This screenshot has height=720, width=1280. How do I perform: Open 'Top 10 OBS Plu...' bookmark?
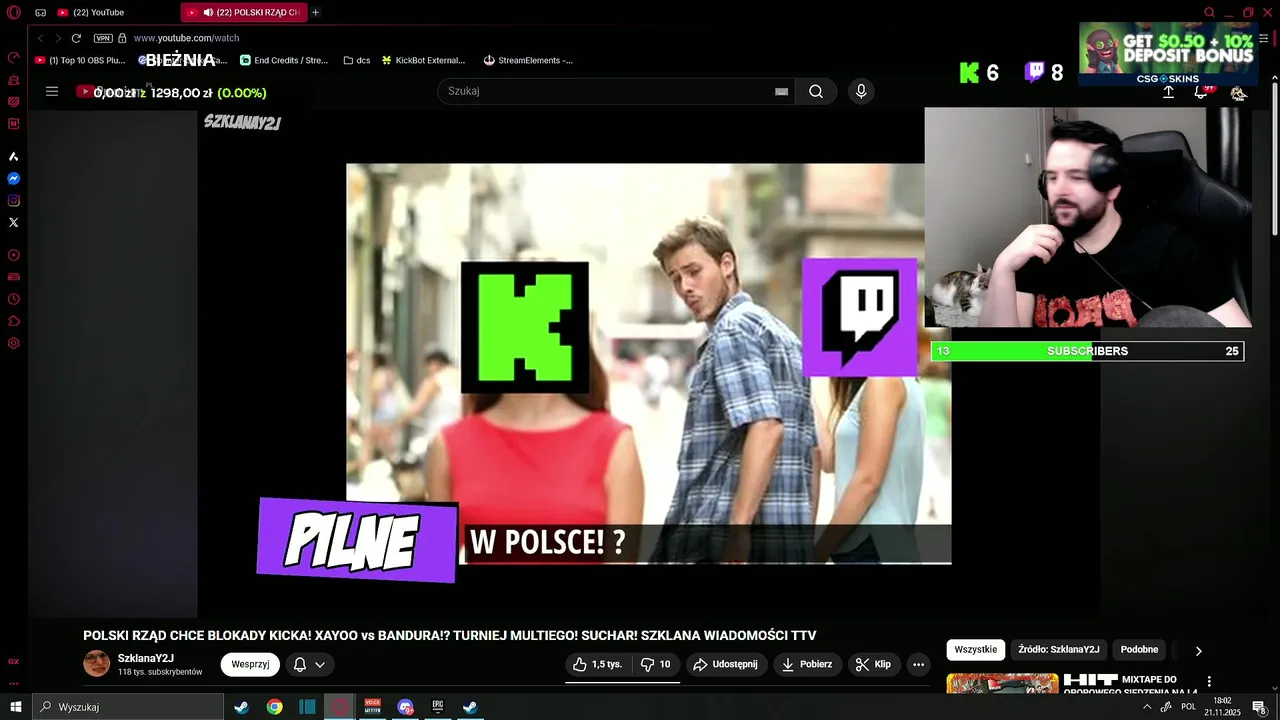(x=80, y=60)
